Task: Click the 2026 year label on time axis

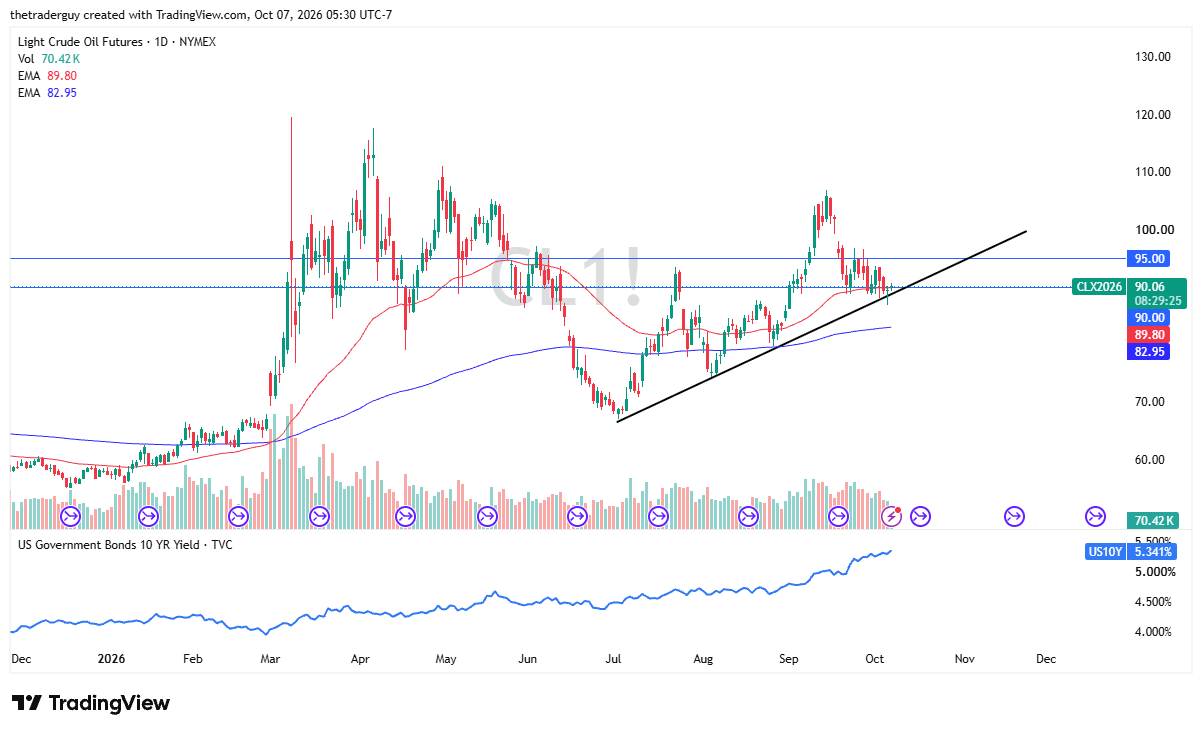Action: pos(111,659)
